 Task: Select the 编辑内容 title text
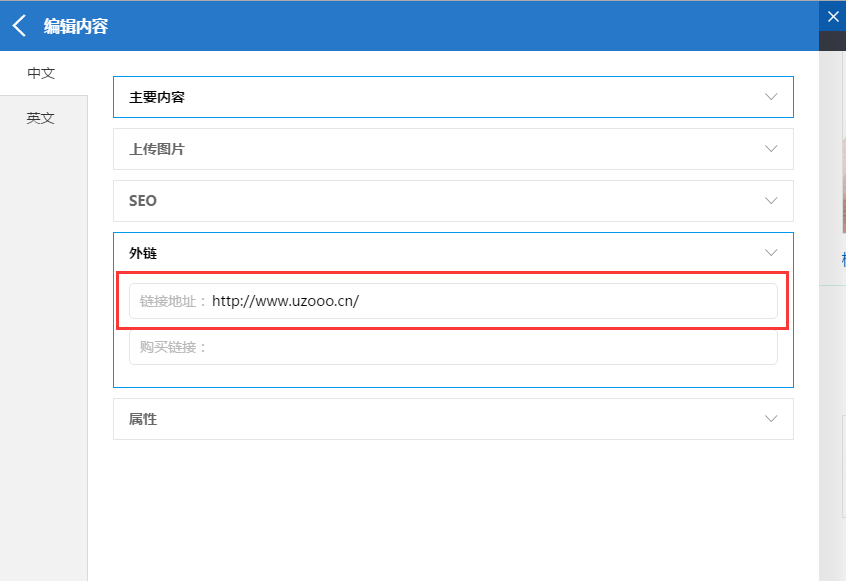pos(76,26)
